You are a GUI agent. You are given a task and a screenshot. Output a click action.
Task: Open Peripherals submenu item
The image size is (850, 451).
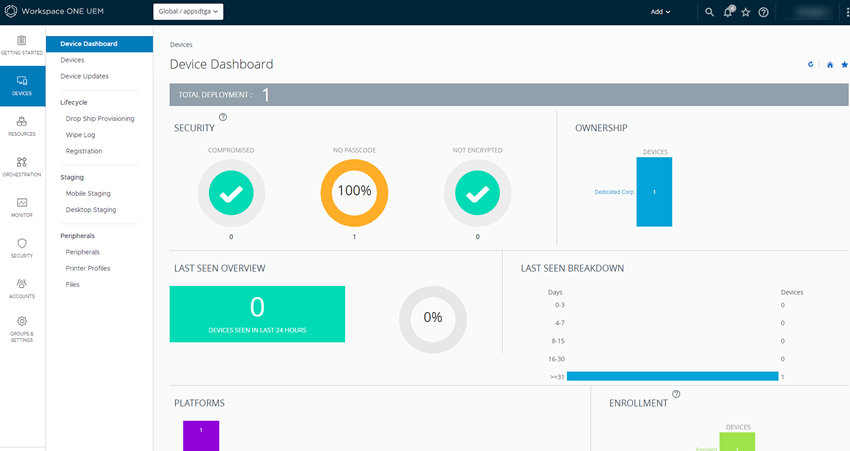82,252
